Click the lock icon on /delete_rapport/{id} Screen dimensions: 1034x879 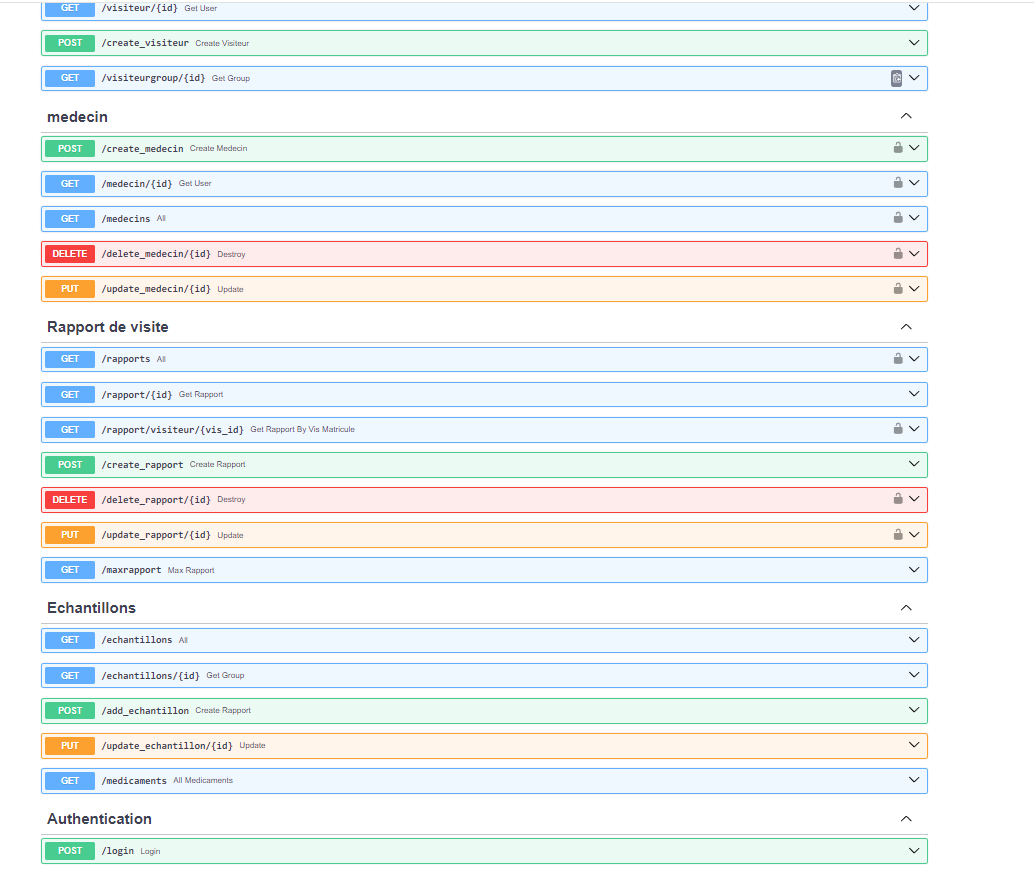coord(898,499)
